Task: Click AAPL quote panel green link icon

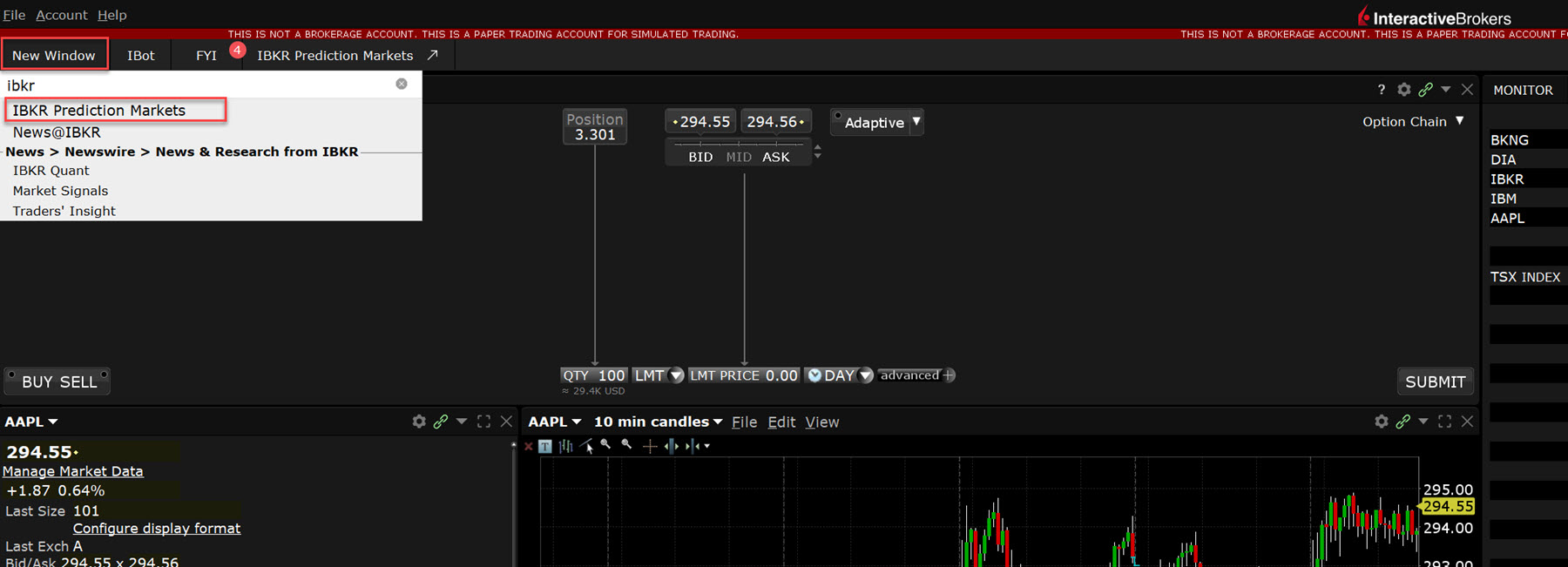Action: (441, 422)
